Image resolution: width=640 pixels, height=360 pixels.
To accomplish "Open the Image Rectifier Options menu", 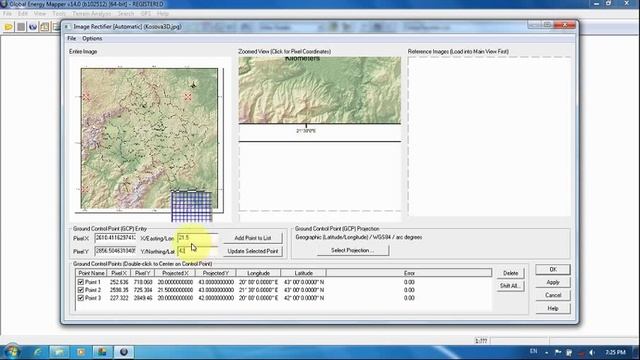I will [92, 38].
